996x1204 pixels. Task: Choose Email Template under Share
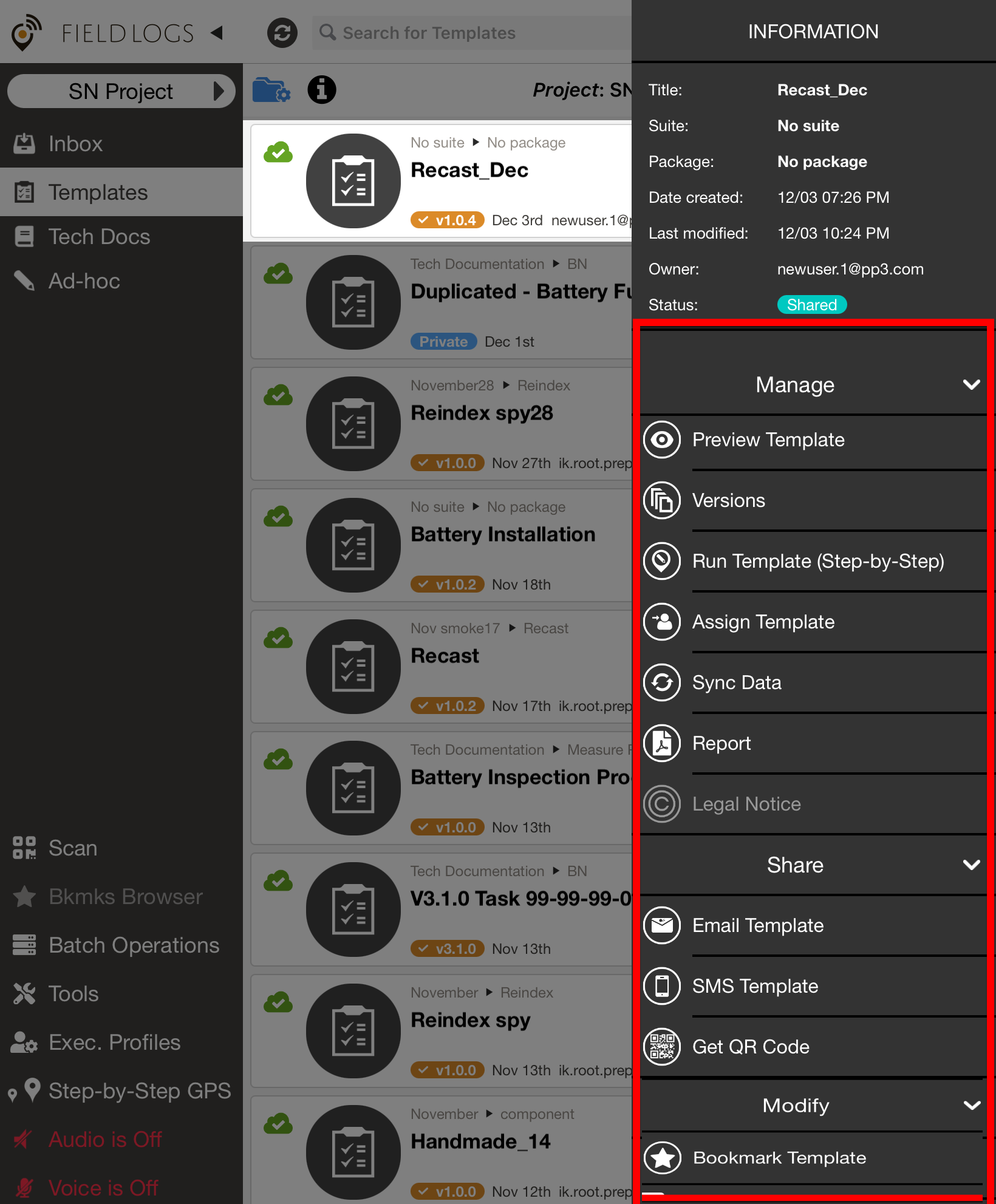(757, 925)
